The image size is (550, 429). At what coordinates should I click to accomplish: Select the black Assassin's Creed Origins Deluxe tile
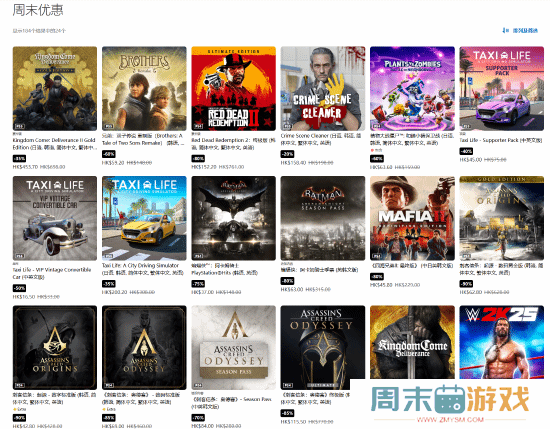tap(55, 348)
